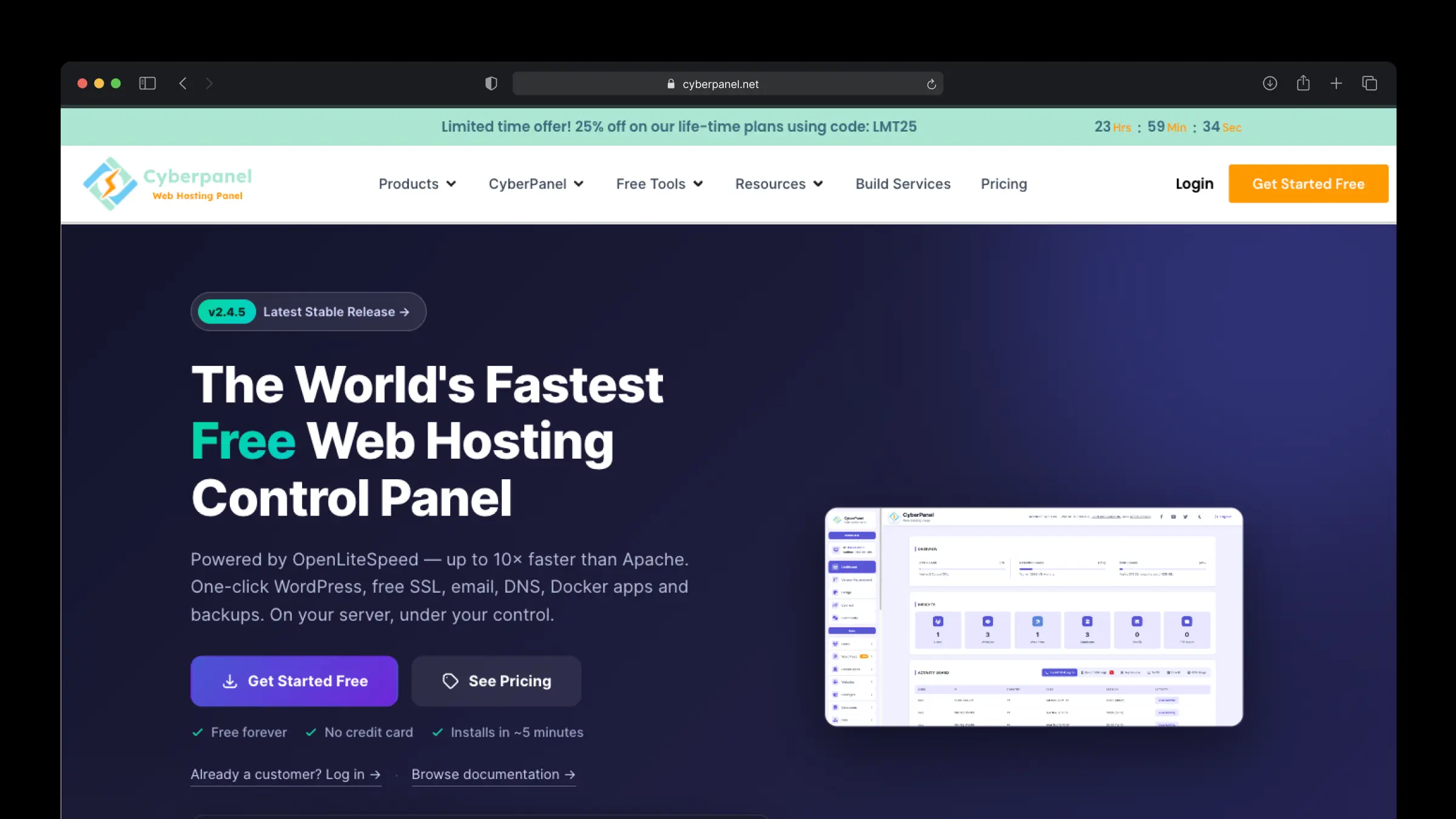The height and width of the screenshot is (819, 1456).
Task: Open the Resources dropdown
Action: (x=779, y=184)
